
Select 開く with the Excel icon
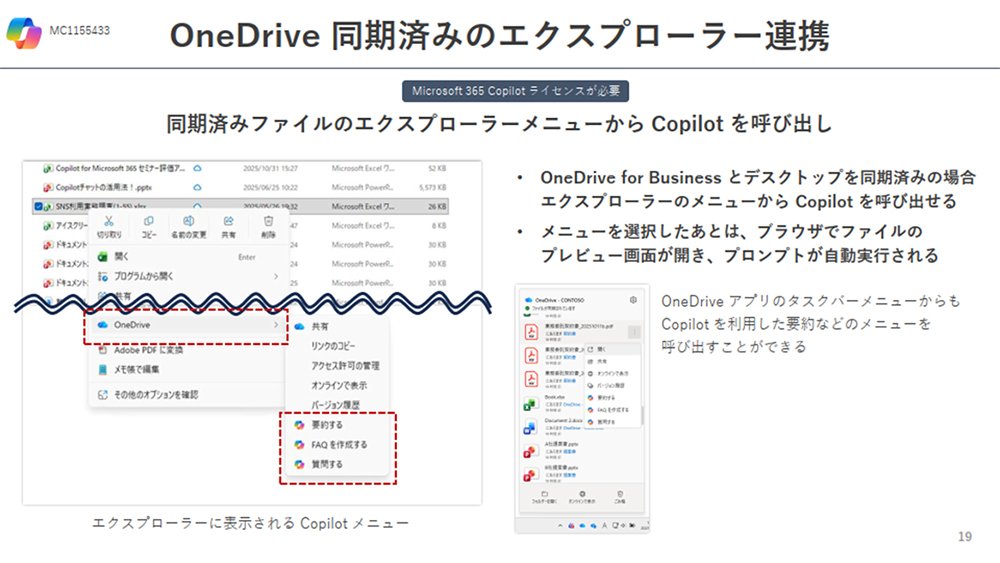(188, 257)
